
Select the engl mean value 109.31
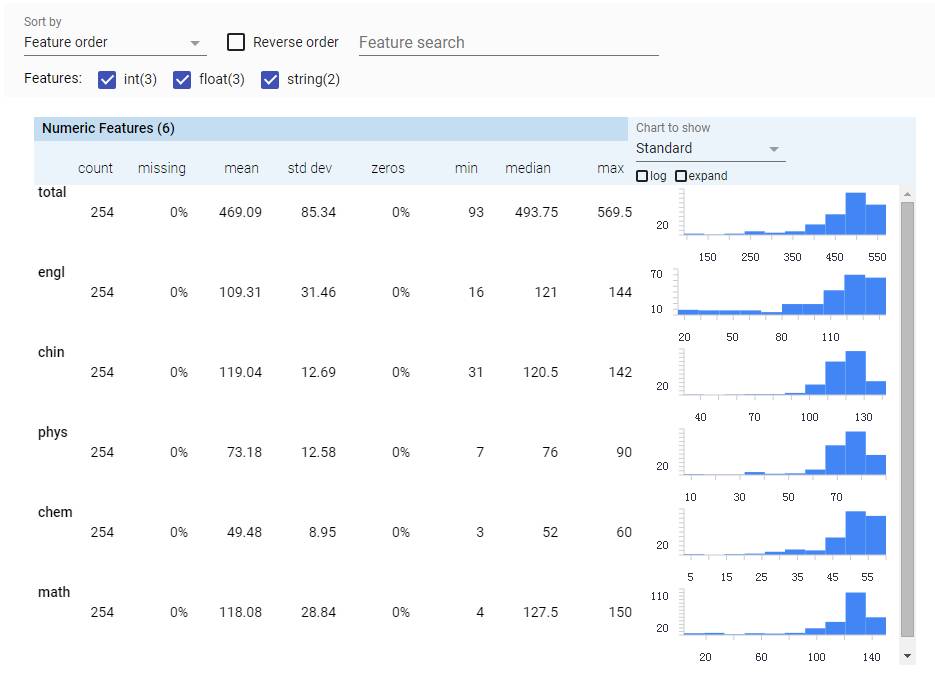tap(240, 292)
